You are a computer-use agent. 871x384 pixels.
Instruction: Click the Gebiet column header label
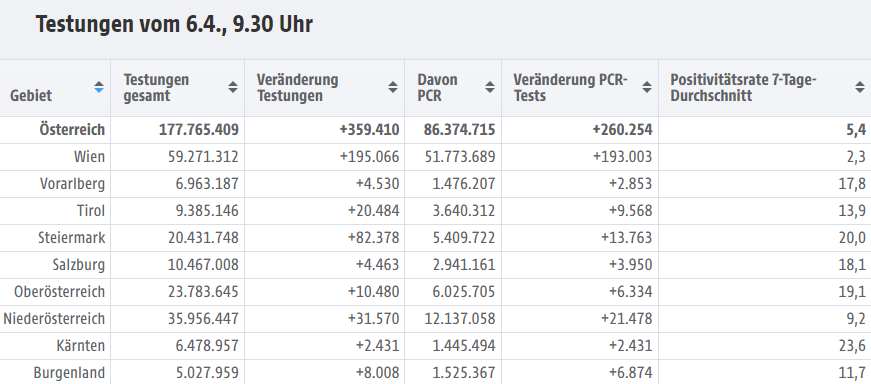point(31,96)
